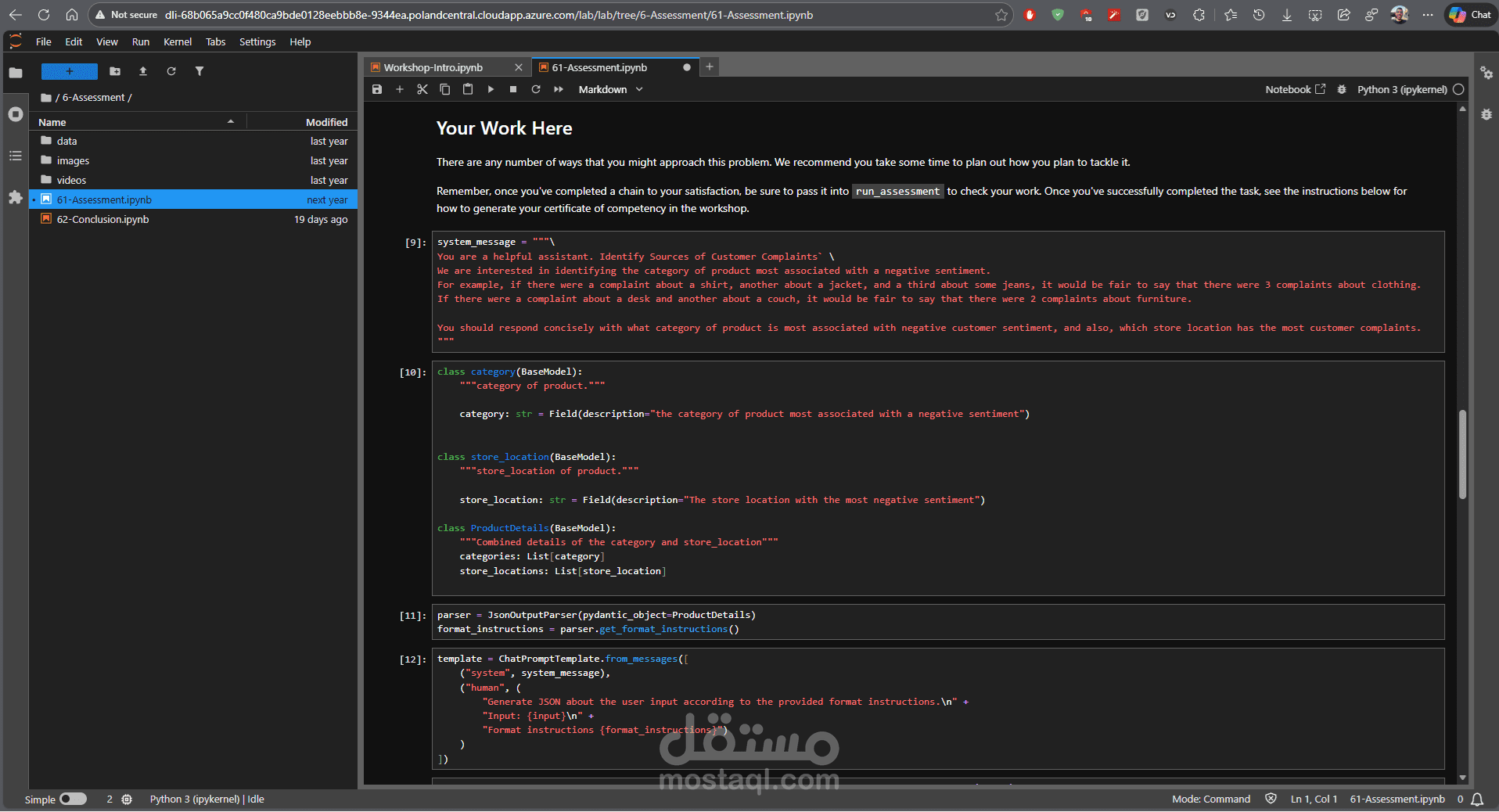The image size is (1499, 812).
Task: Toggle Simple interface mode switch
Action: click(x=74, y=799)
